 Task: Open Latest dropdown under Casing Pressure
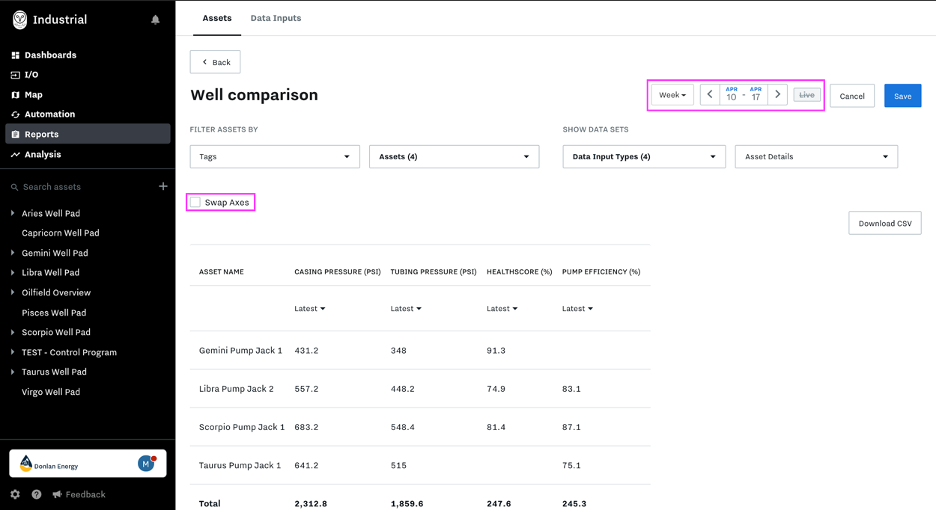coord(310,309)
